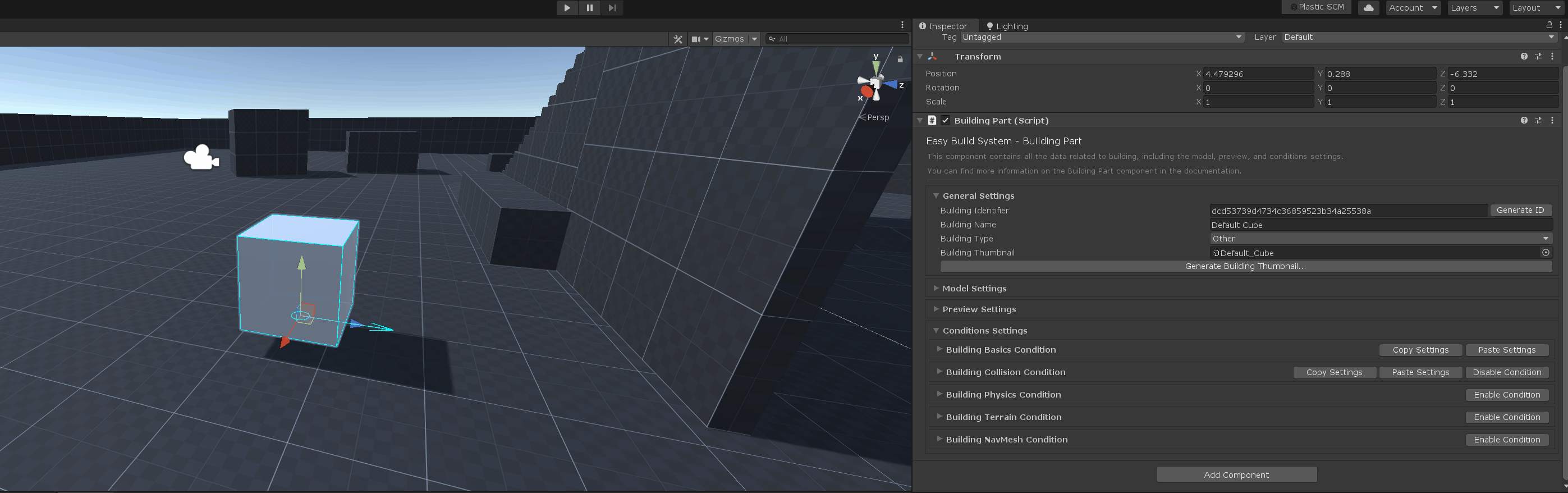
Task: Uncheck the Building Part script checkbox
Action: coord(945,121)
